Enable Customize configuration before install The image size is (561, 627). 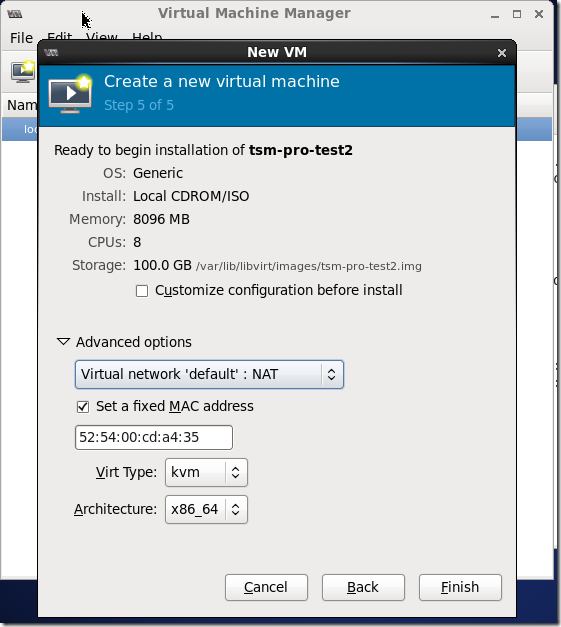point(142,291)
